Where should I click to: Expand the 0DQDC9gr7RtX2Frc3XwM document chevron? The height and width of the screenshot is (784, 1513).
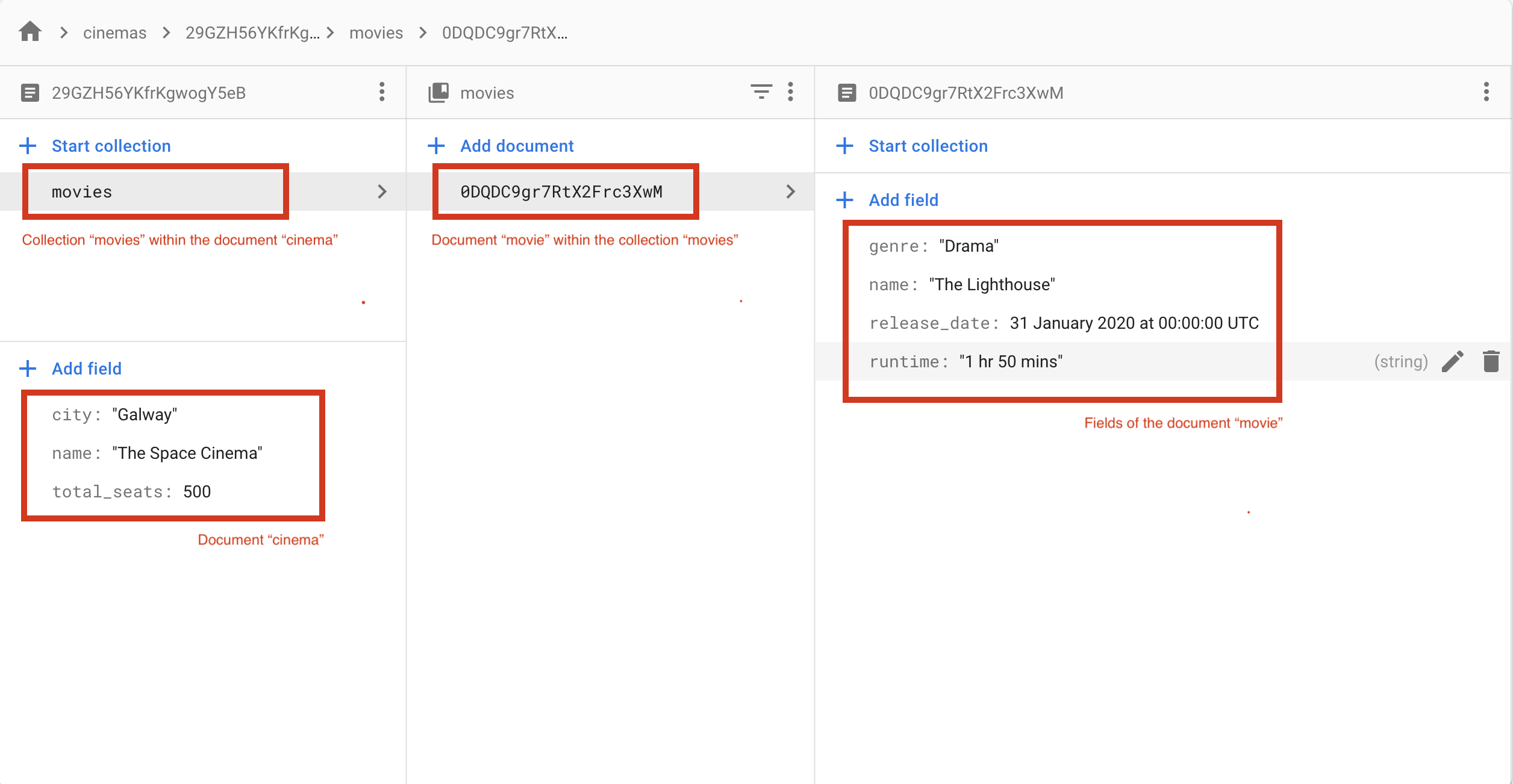click(x=790, y=191)
